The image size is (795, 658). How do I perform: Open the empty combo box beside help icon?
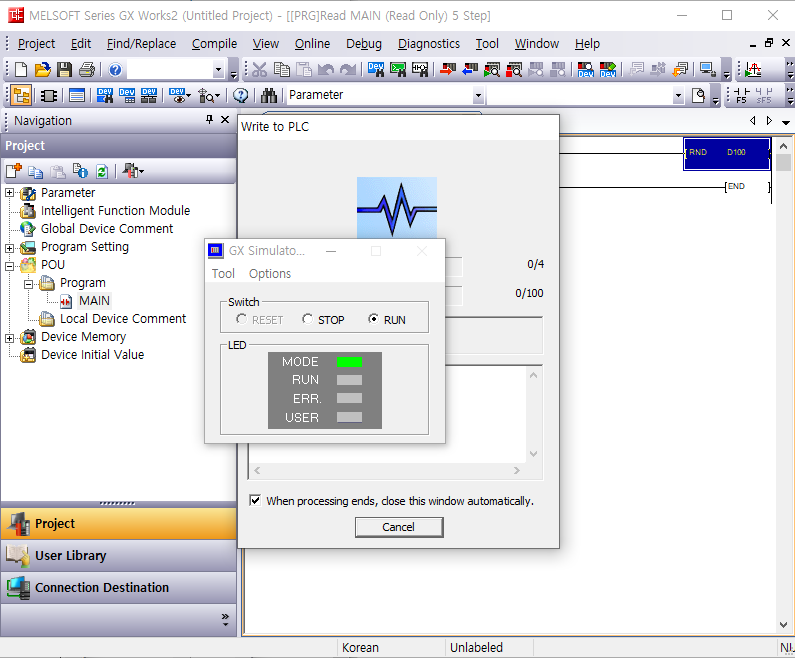(x=218, y=69)
